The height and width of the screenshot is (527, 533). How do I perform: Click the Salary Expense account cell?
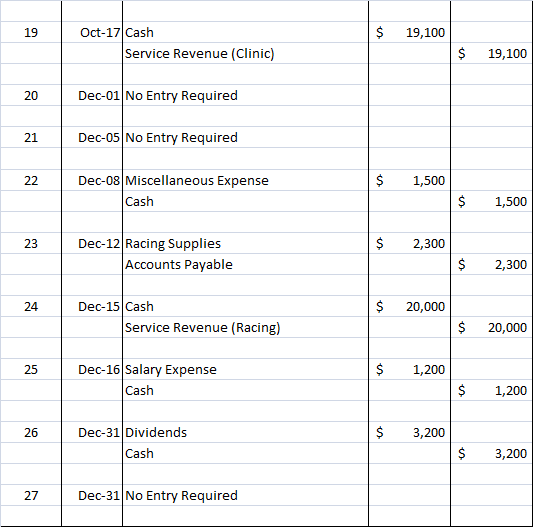[x=245, y=369]
